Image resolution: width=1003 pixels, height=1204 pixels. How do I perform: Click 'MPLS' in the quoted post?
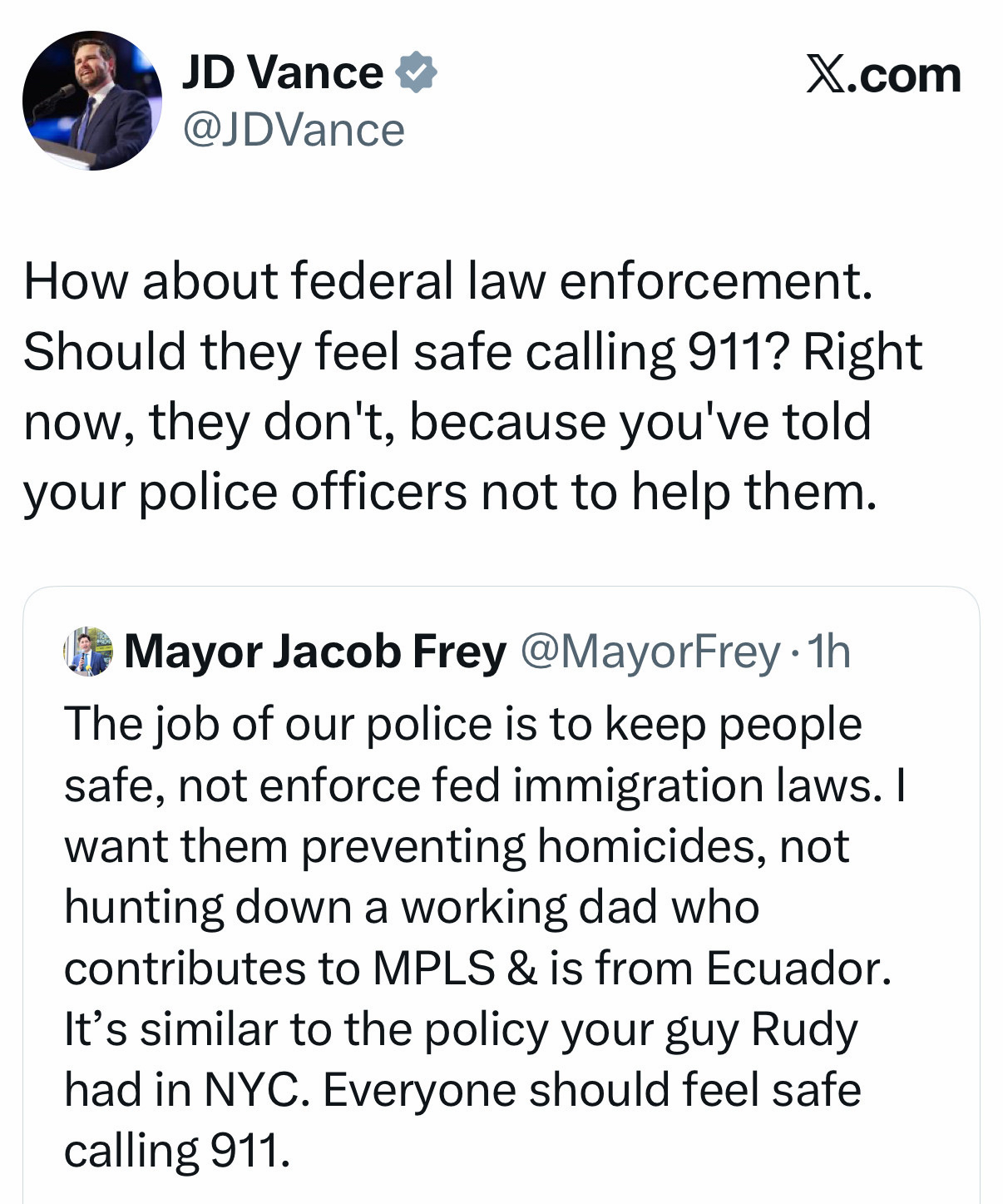click(433, 969)
